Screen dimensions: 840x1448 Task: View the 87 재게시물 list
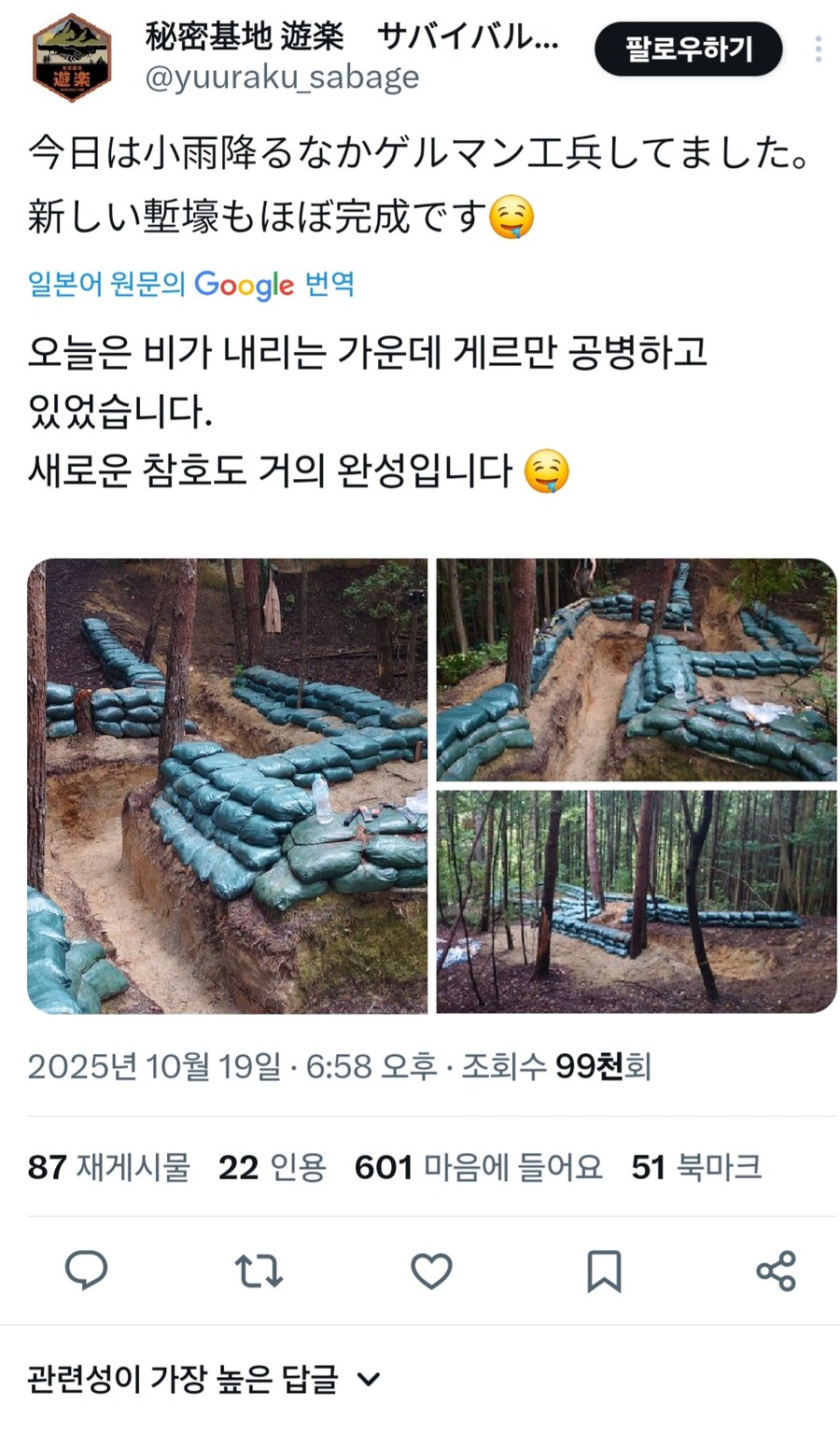[x=108, y=1167]
